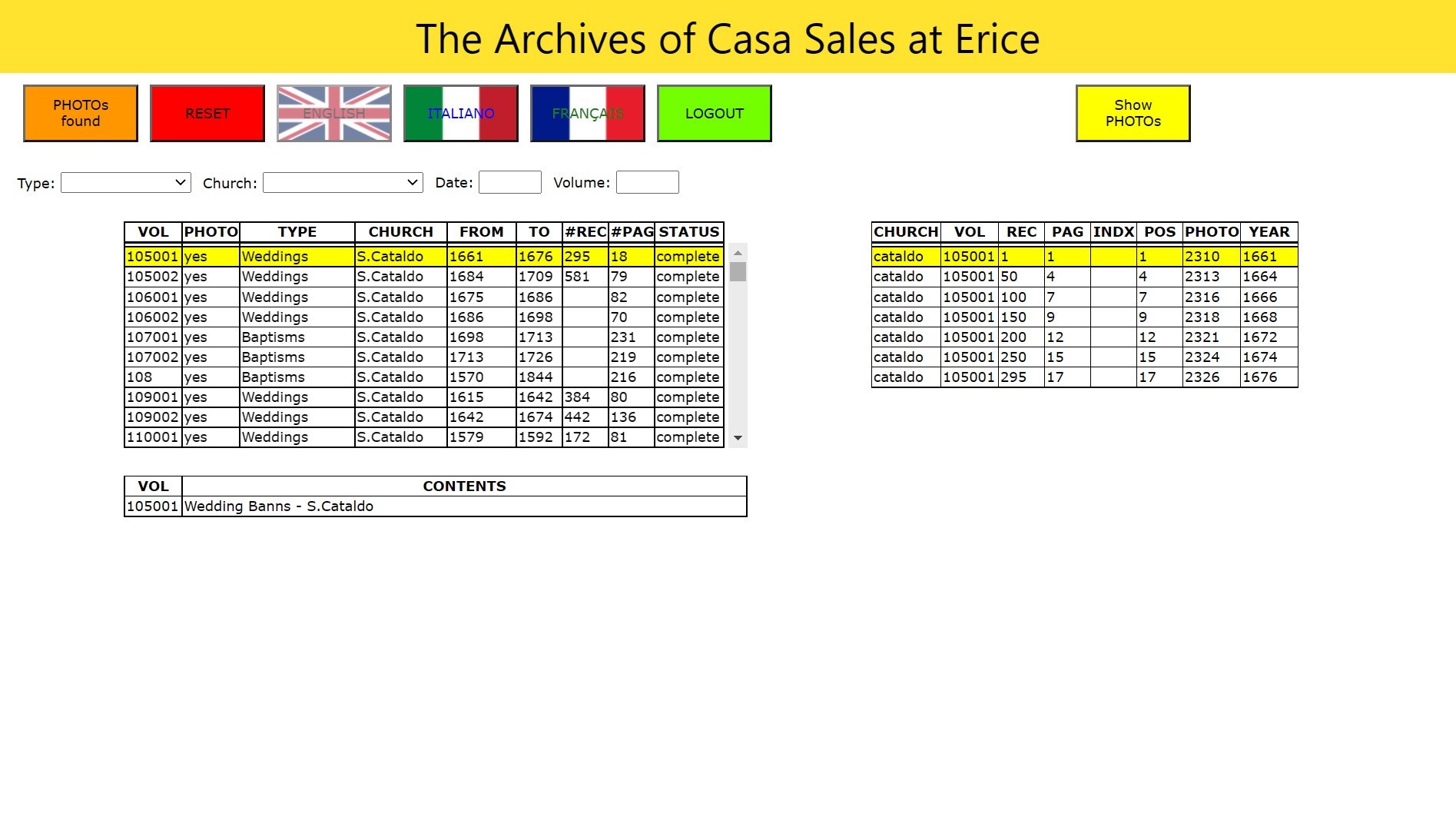Select volume 107001 Baptisms row
Image resolution: width=1456 pixels, height=830 pixels.
[423, 337]
